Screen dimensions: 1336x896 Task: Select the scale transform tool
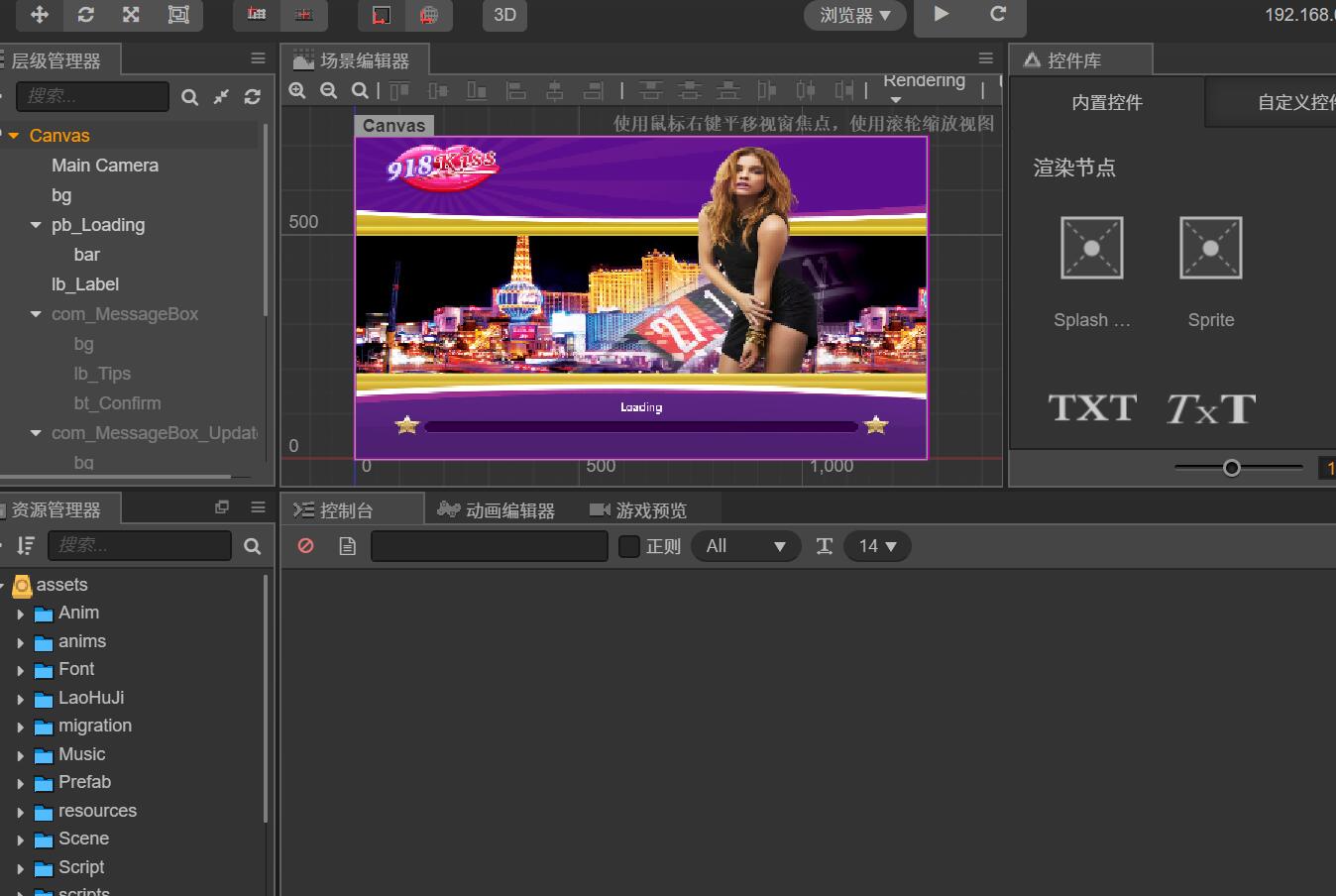[x=131, y=15]
